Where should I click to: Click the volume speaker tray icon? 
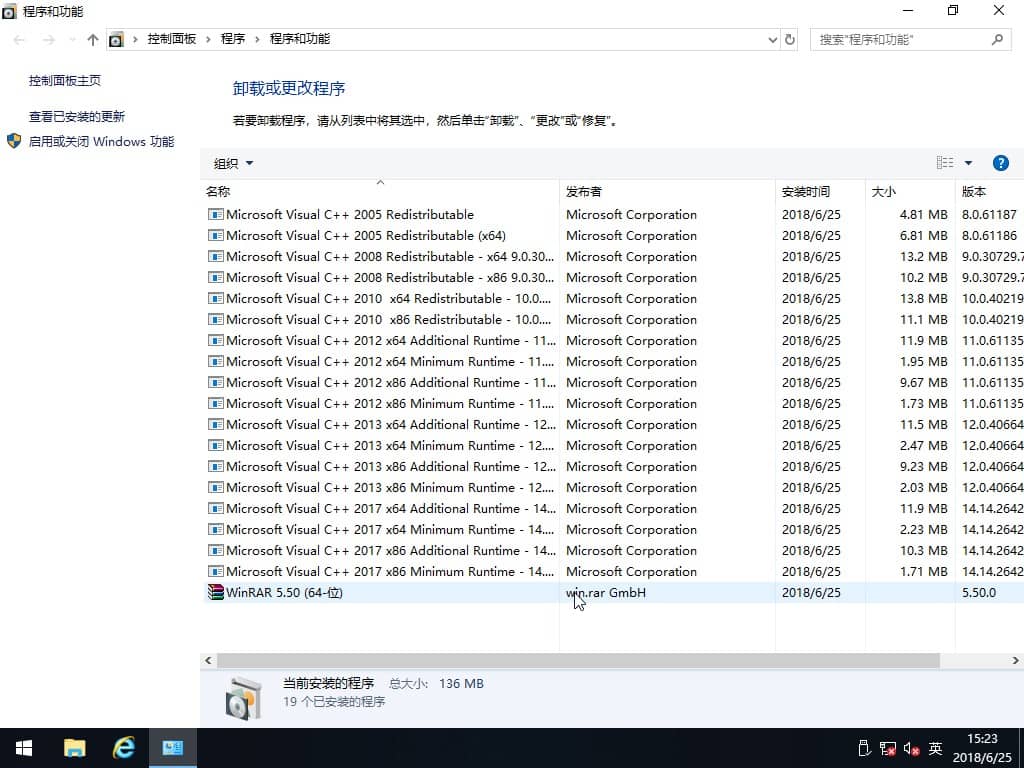pyautogui.click(x=911, y=748)
